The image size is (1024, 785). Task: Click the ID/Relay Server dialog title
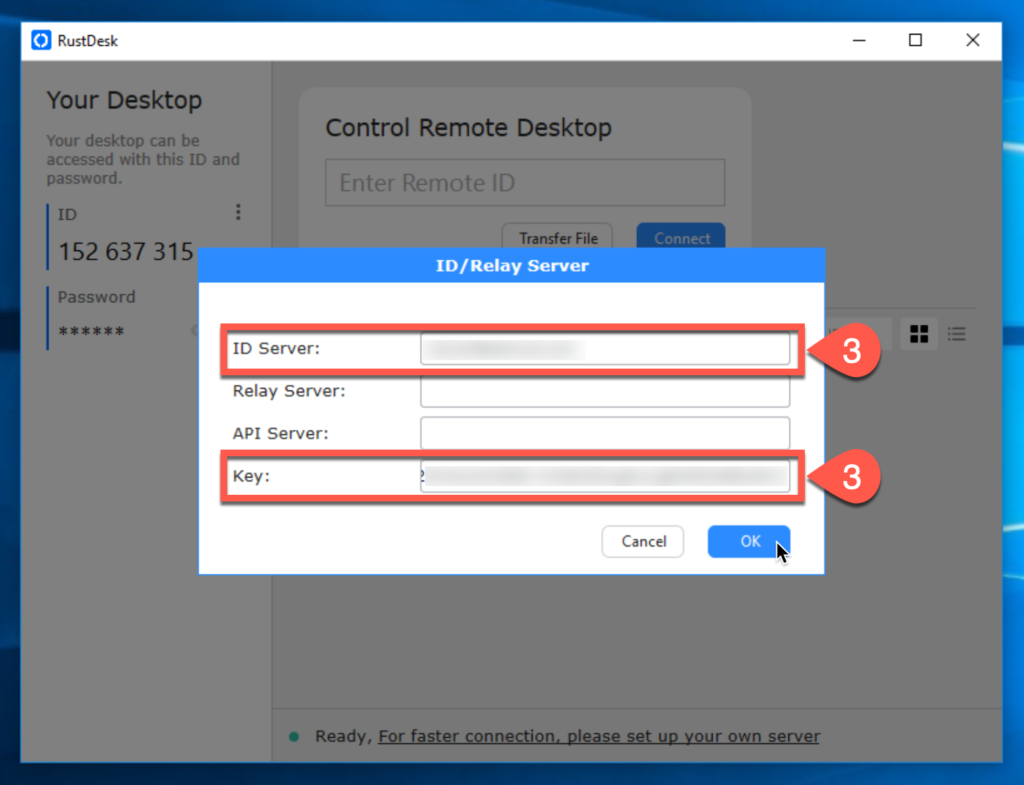click(x=512, y=266)
